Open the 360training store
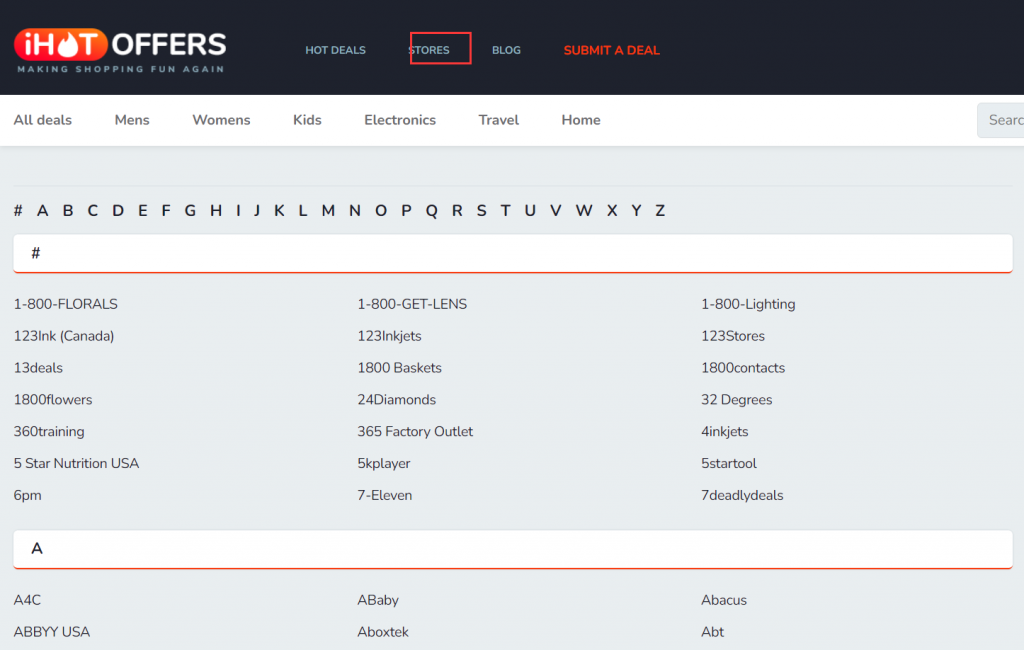 coord(49,432)
